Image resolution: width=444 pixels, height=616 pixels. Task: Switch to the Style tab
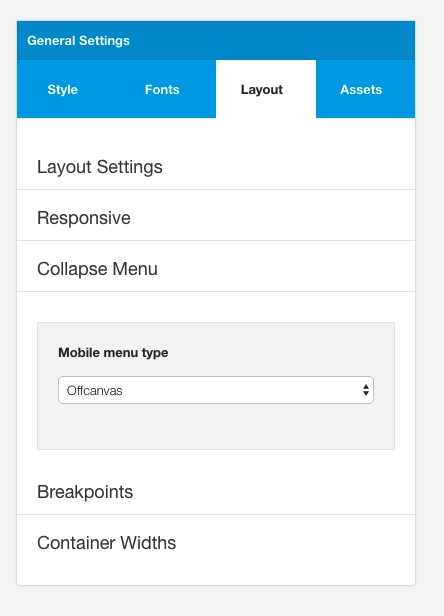tap(62, 89)
